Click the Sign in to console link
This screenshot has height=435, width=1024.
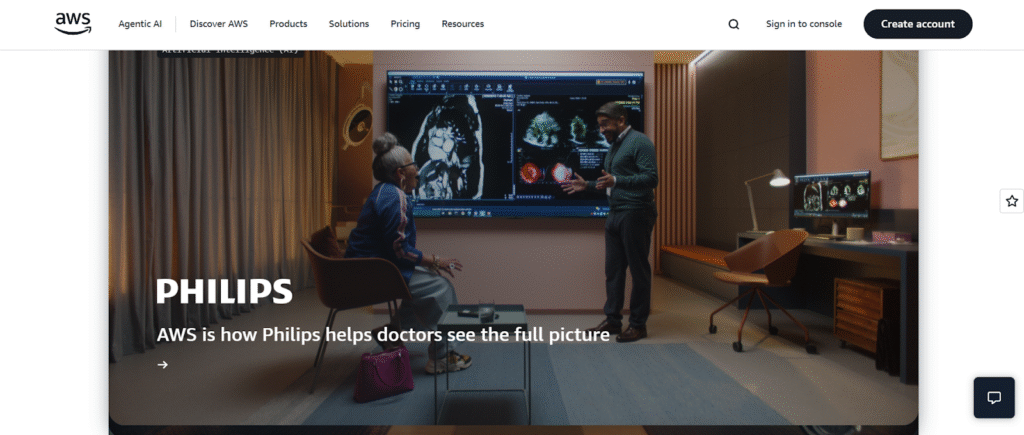coord(804,24)
